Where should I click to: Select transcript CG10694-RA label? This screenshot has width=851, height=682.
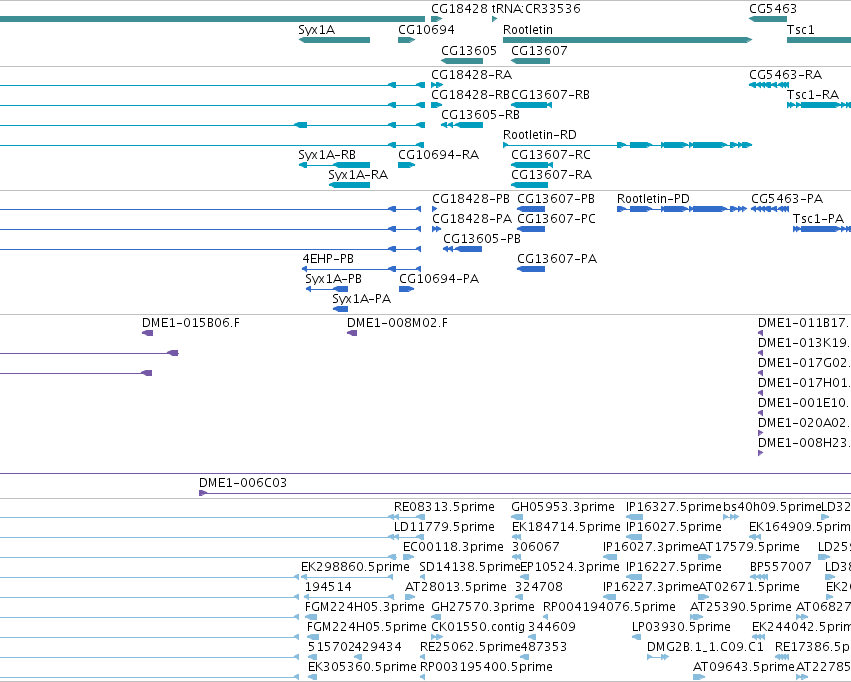[439, 155]
